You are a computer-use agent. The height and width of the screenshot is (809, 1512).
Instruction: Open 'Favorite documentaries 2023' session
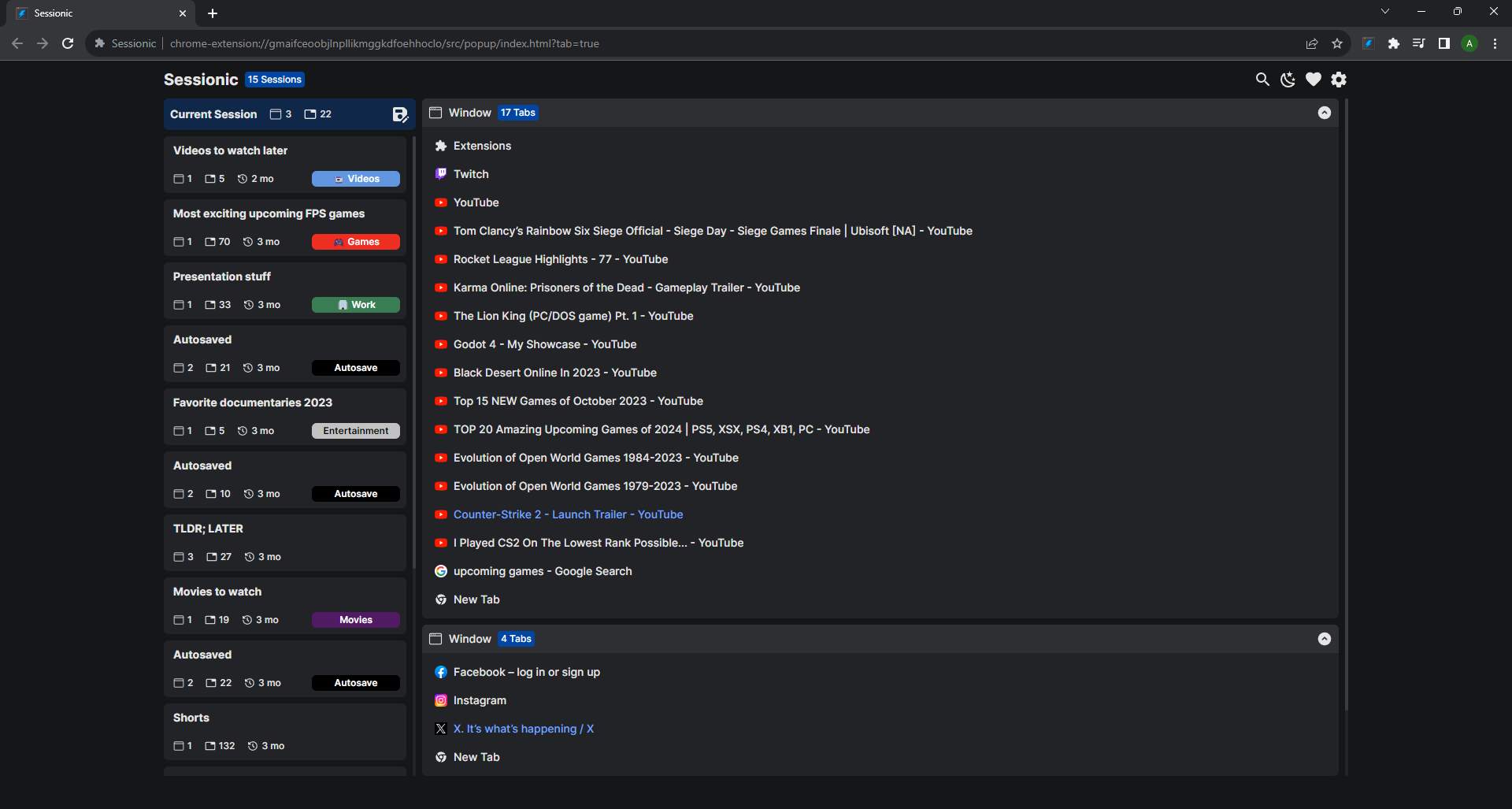(285, 416)
